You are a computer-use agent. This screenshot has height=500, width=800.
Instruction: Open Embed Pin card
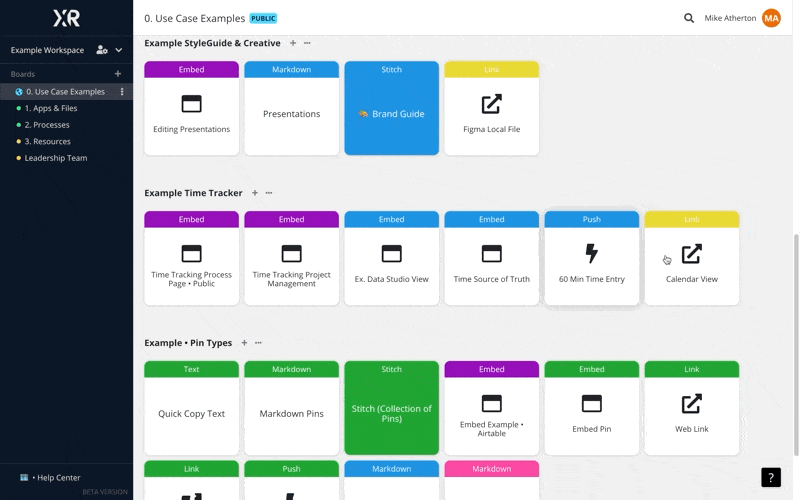(x=591, y=408)
